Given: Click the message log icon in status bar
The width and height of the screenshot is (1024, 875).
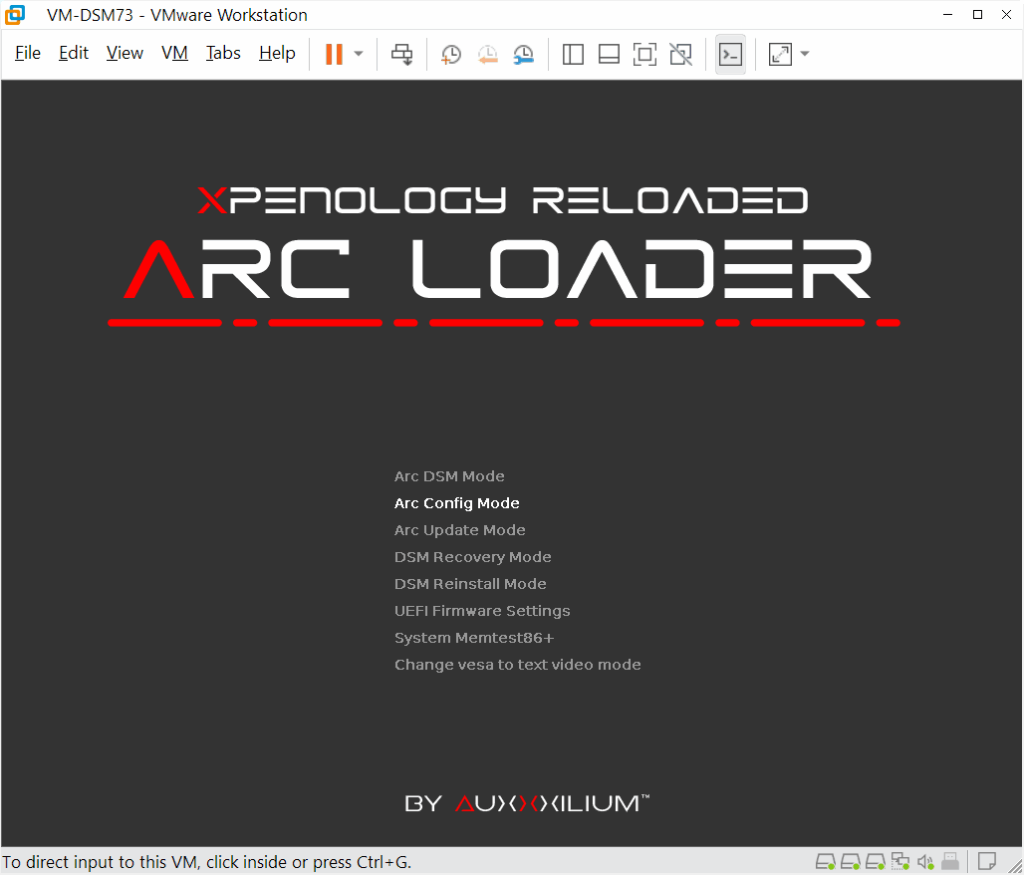Looking at the screenshot, I should 987,861.
